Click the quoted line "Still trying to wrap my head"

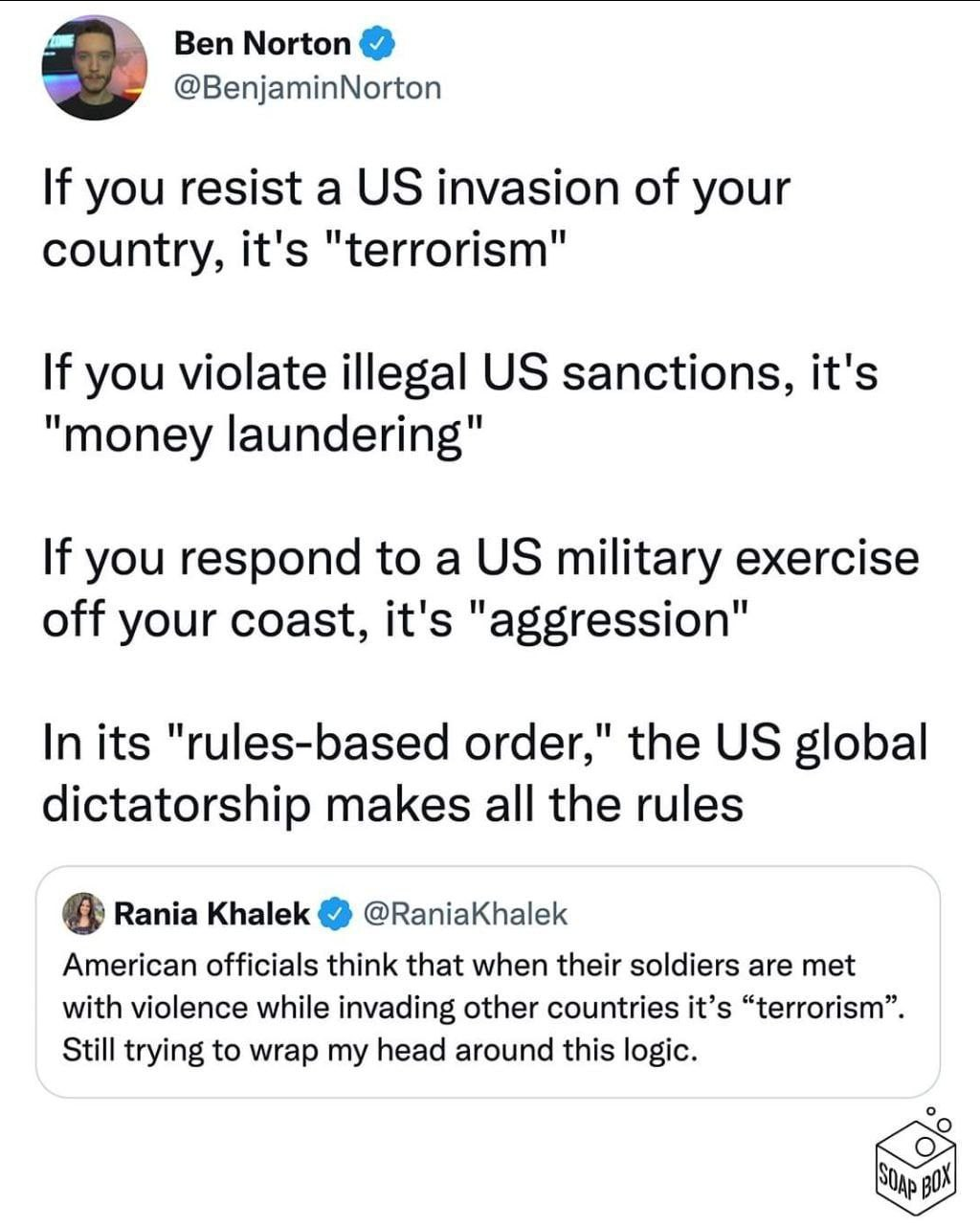pos(379,1051)
